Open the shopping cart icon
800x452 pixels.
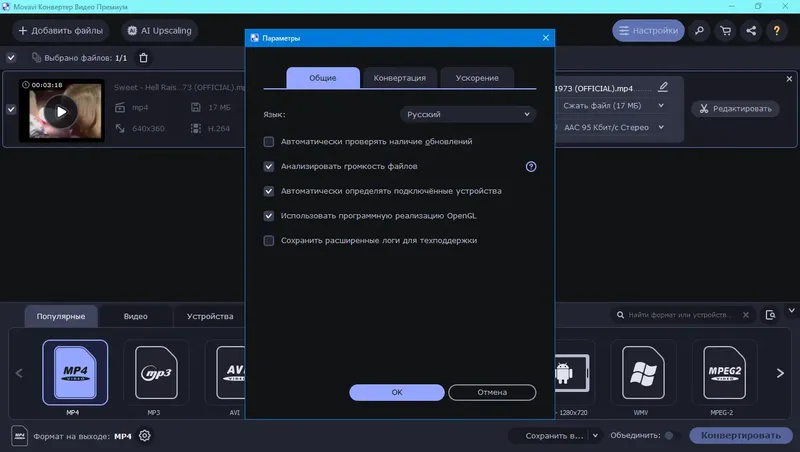click(725, 31)
